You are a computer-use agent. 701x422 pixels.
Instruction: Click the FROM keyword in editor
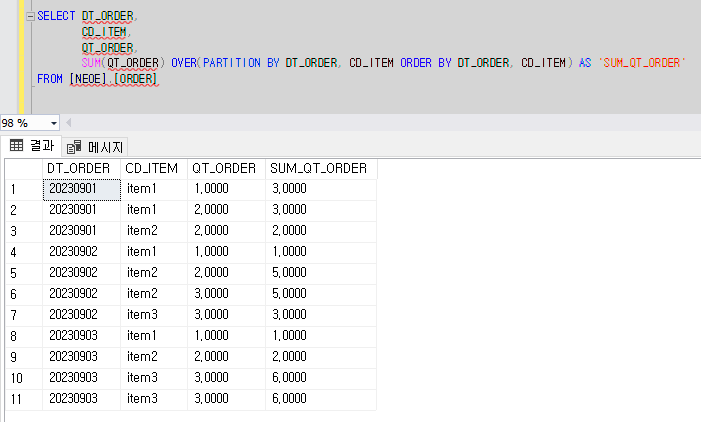point(50,79)
